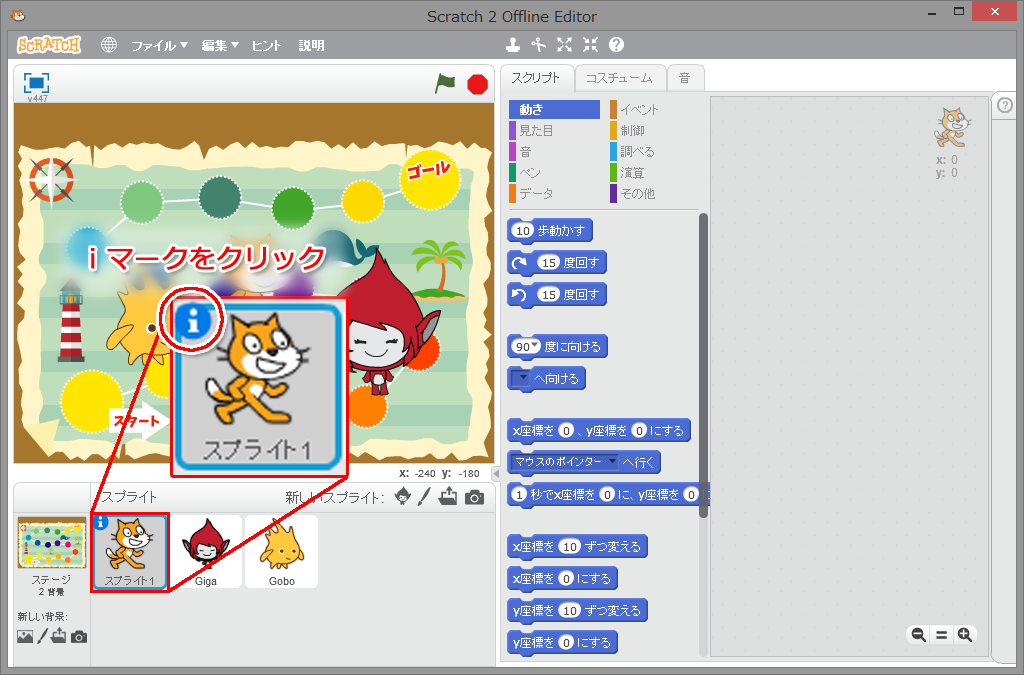This screenshot has width=1024, height=675.
Task: Upload a sprite from file
Action: coord(448,497)
